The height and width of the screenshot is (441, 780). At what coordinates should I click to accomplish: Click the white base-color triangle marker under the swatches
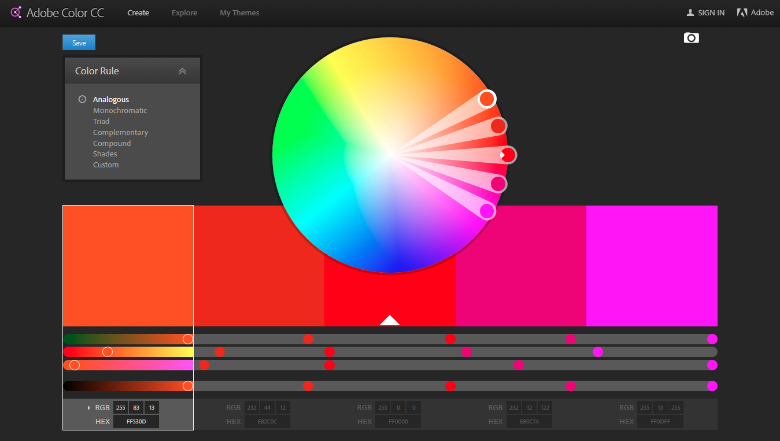[390, 320]
